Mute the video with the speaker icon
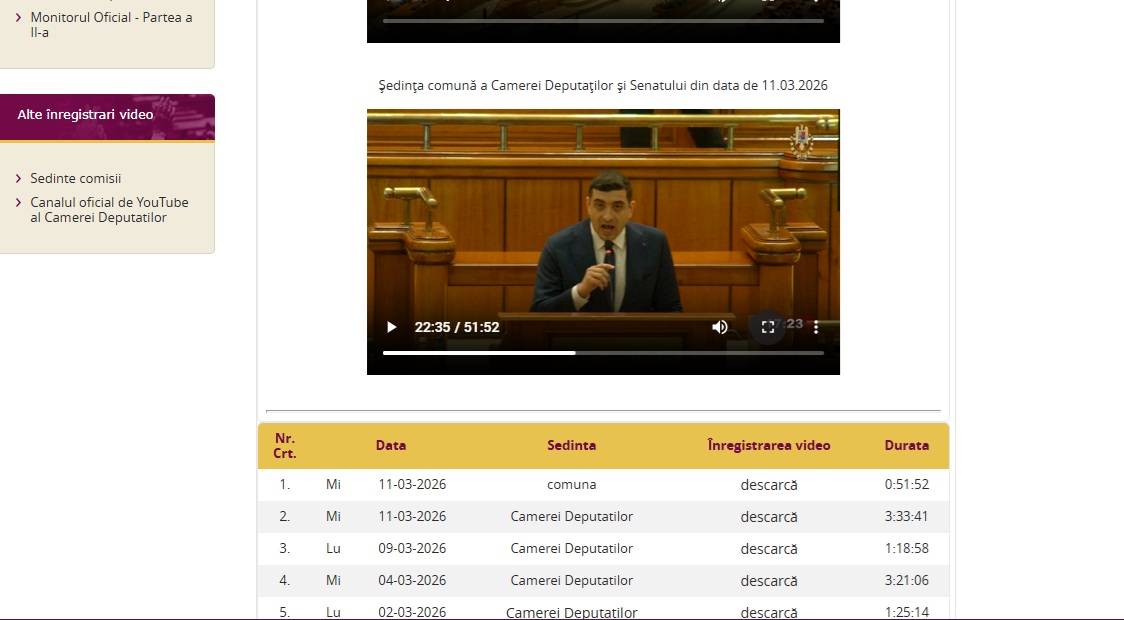1124x620 pixels. coord(720,327)
